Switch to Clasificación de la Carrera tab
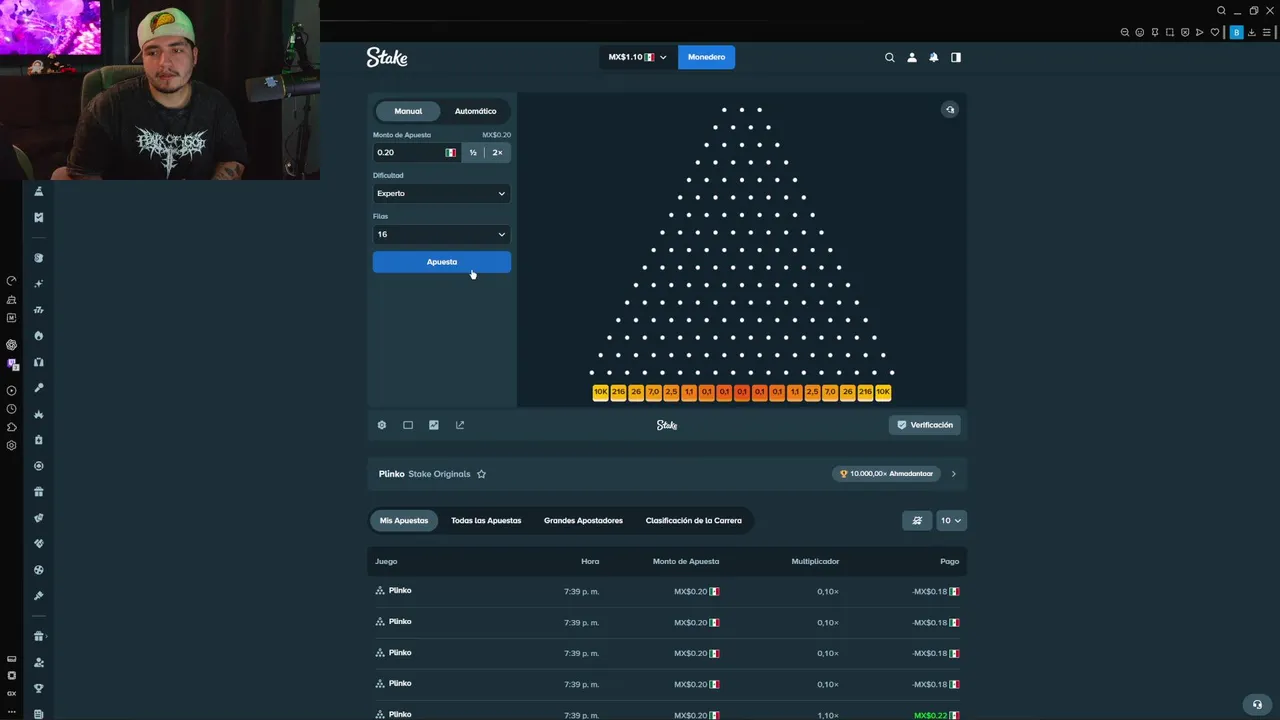The height and width of the screenshot is (720, 1280). [694, 521]
